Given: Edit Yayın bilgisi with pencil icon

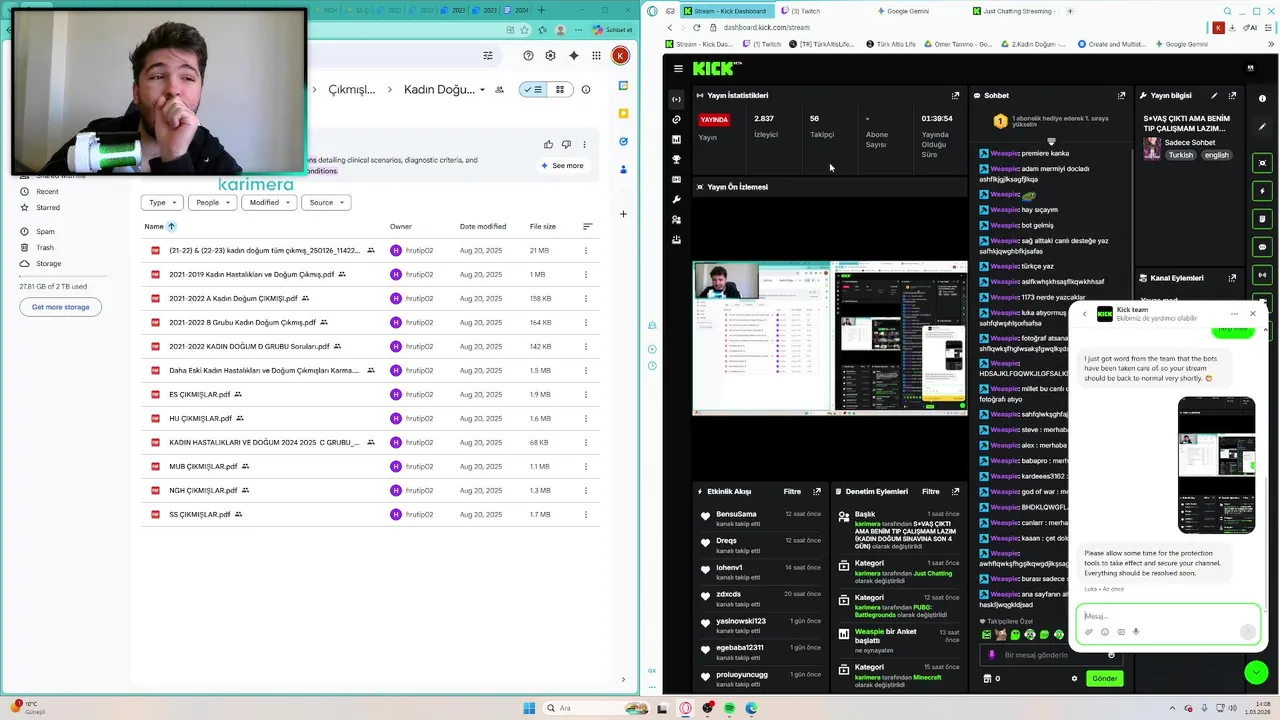Looking at the screenshot, I should point(1214,96).
